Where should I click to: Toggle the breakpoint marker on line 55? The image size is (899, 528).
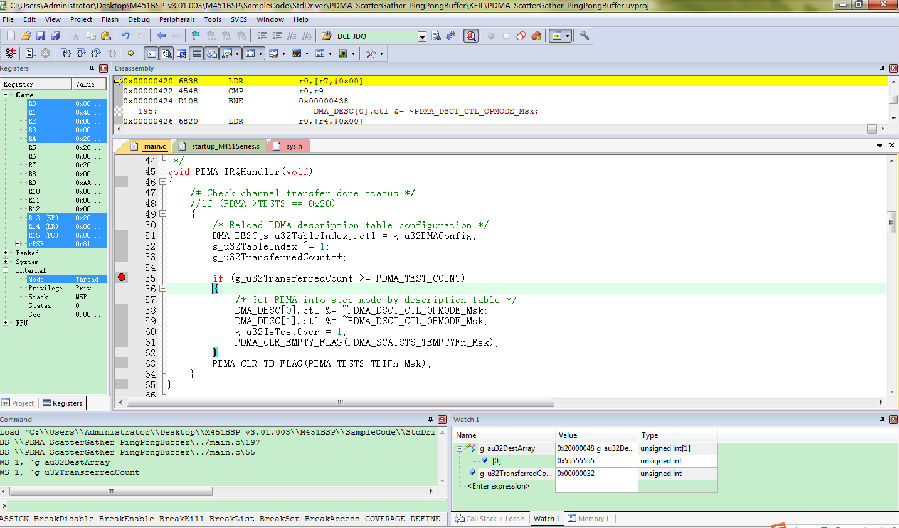coord(122,277)
